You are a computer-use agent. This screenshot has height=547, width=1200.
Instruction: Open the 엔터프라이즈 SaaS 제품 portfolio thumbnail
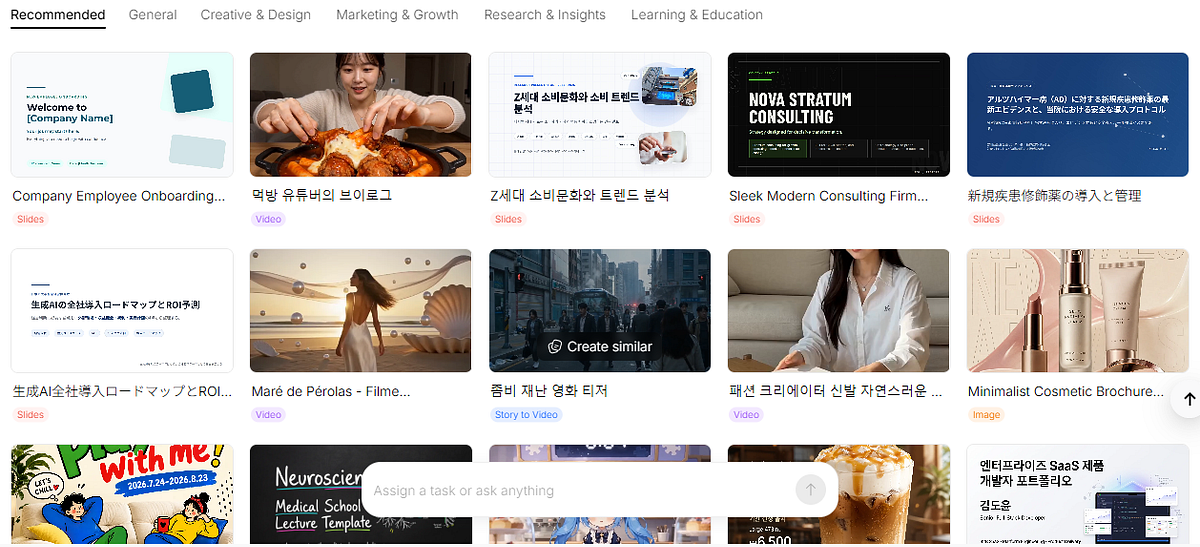[x=1078, y=495]
